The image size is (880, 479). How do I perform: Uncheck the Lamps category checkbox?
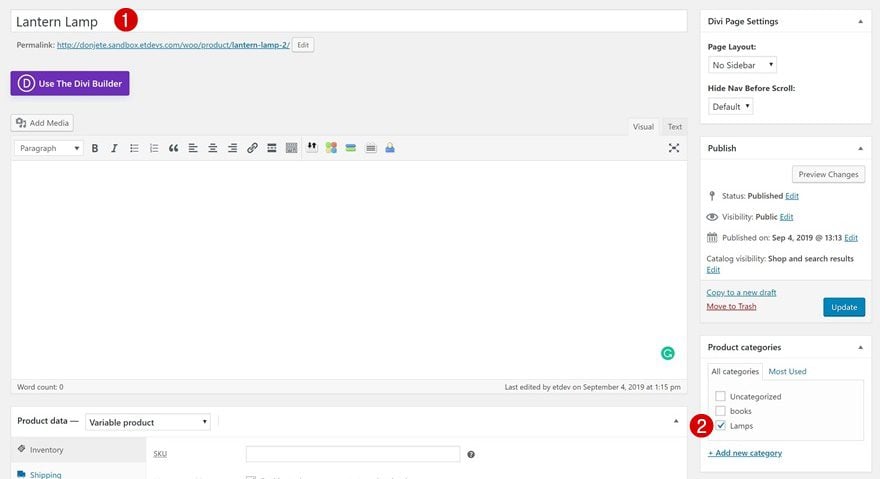tap(721, 425)
